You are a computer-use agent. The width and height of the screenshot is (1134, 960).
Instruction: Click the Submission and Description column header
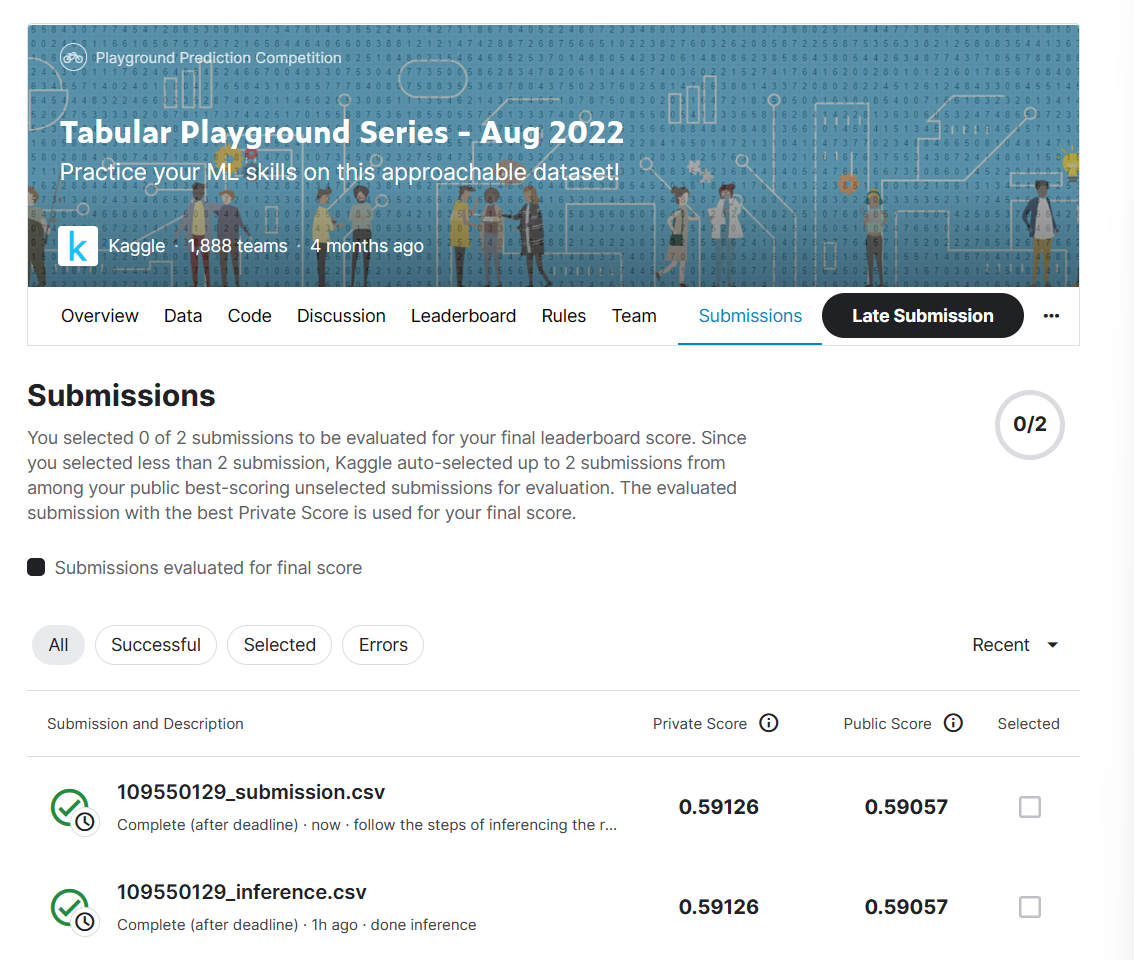[145, 723]
